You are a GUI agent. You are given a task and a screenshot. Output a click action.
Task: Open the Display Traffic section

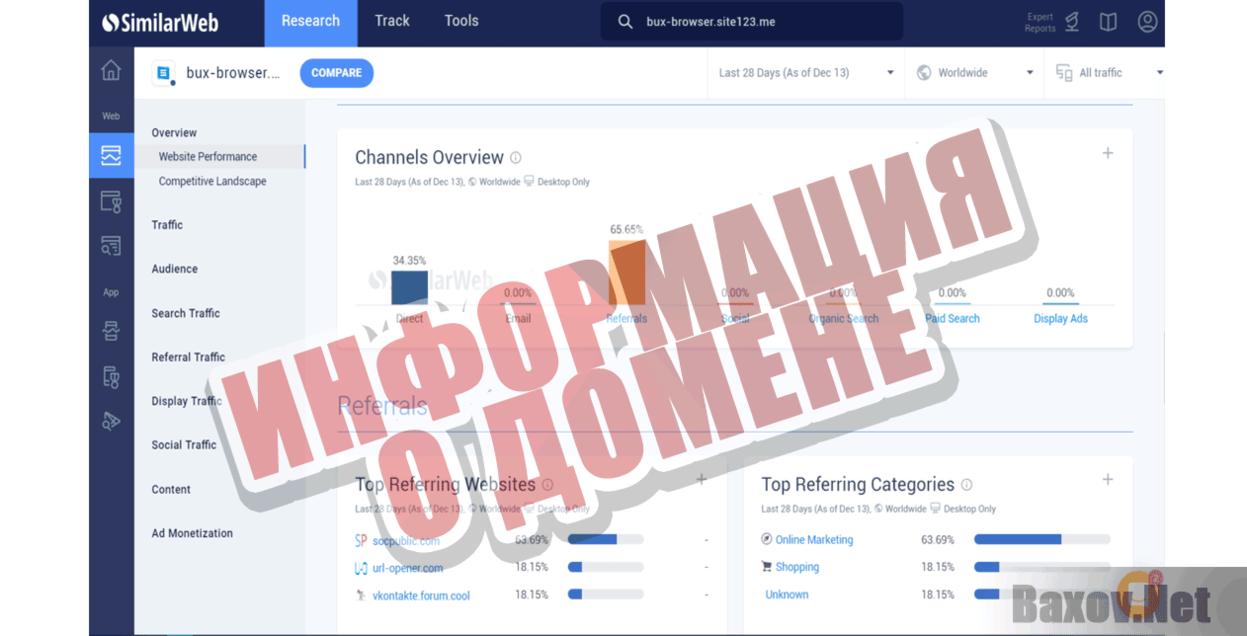[x=187, y=401]
